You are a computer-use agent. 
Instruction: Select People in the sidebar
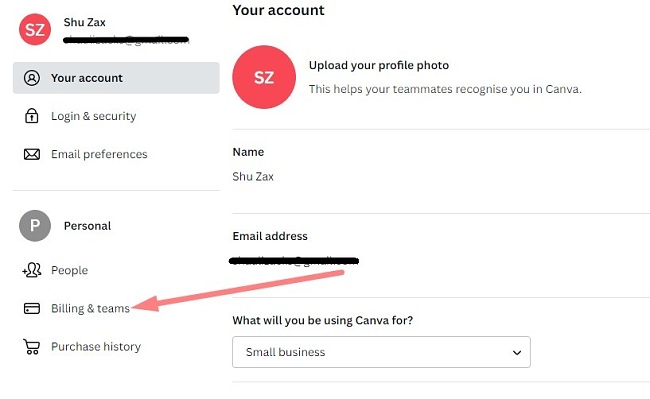[x=69, y=270]
